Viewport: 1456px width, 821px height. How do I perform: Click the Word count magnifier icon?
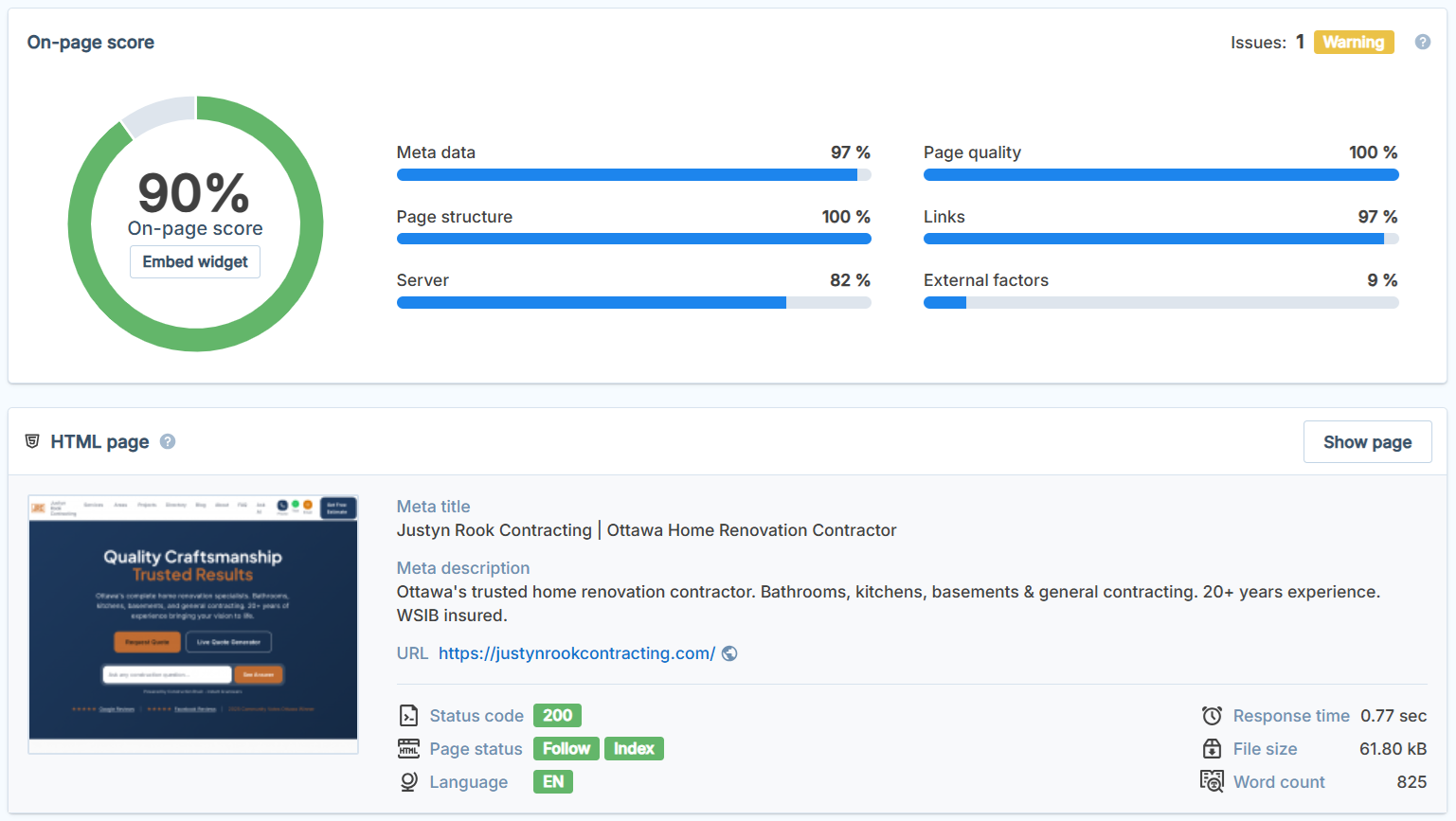[1213, 781]
